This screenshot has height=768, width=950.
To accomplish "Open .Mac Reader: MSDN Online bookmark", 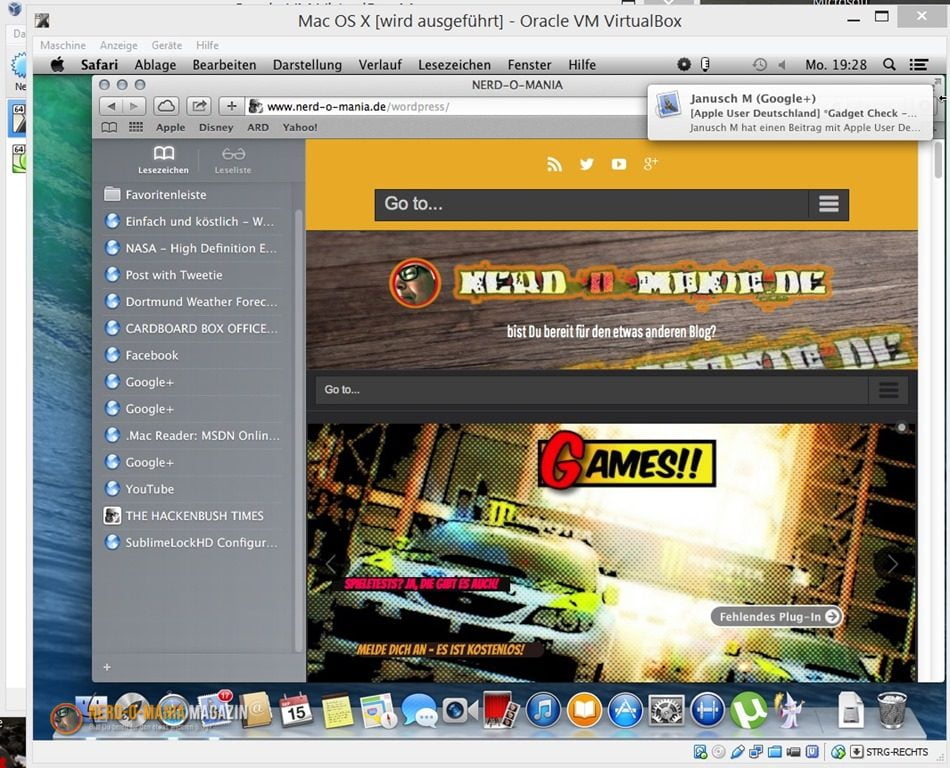I will (x=193, y=435).
